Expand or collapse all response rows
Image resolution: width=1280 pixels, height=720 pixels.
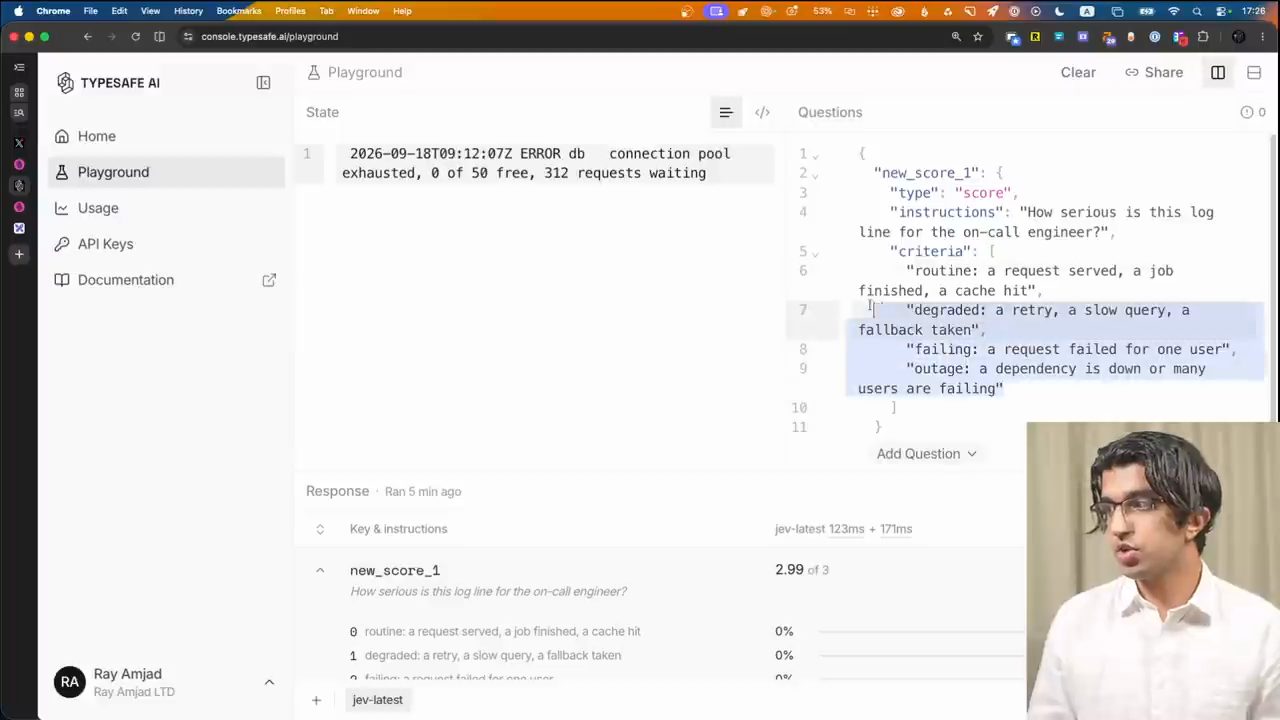click(320, 529)
